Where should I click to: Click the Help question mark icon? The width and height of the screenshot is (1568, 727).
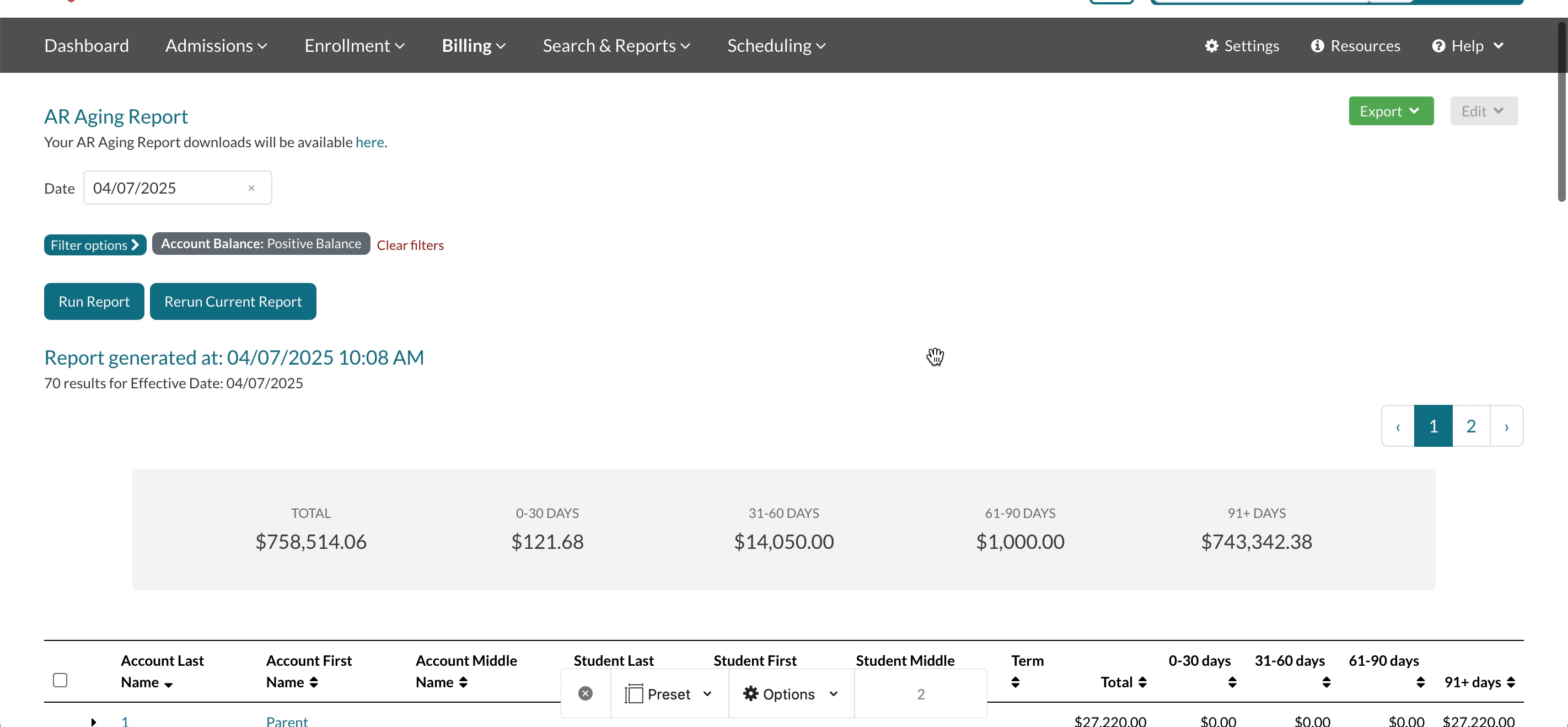click(x=1438, y=46)
